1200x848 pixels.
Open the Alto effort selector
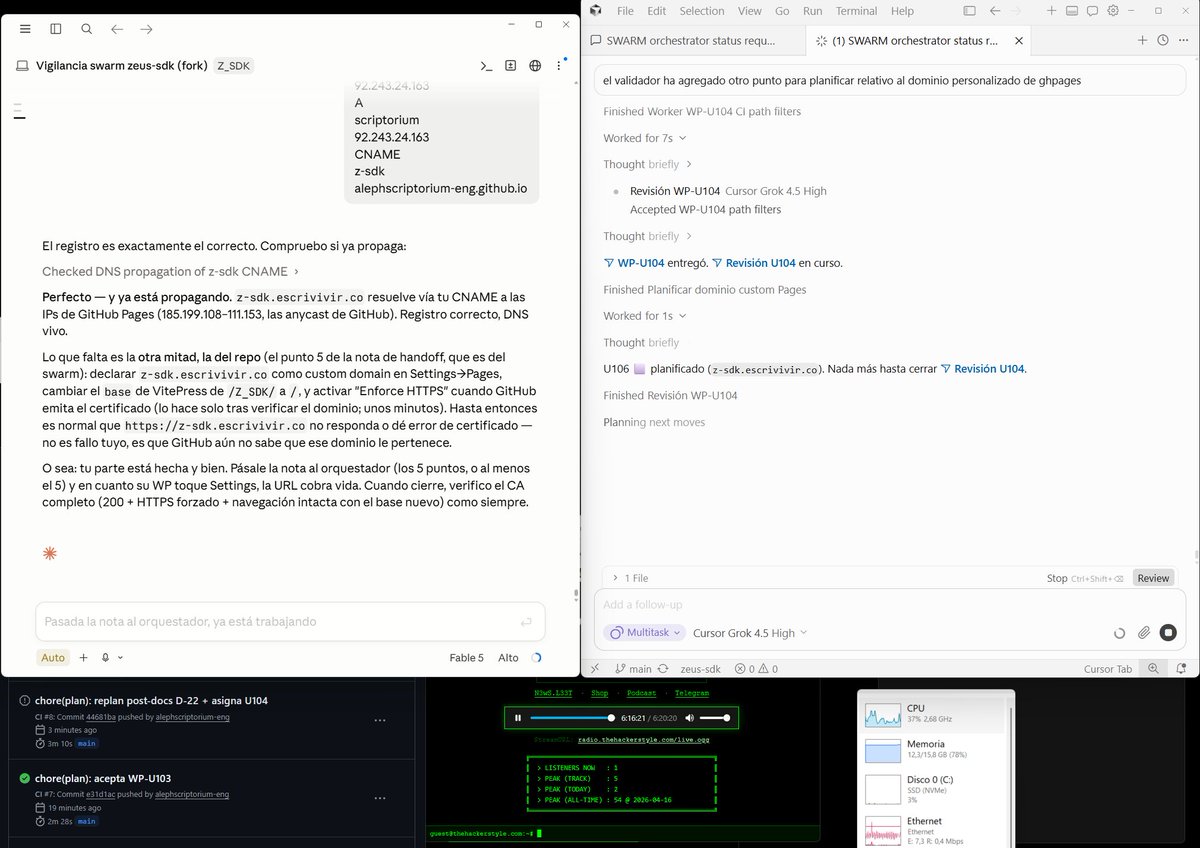coord(508,657)
